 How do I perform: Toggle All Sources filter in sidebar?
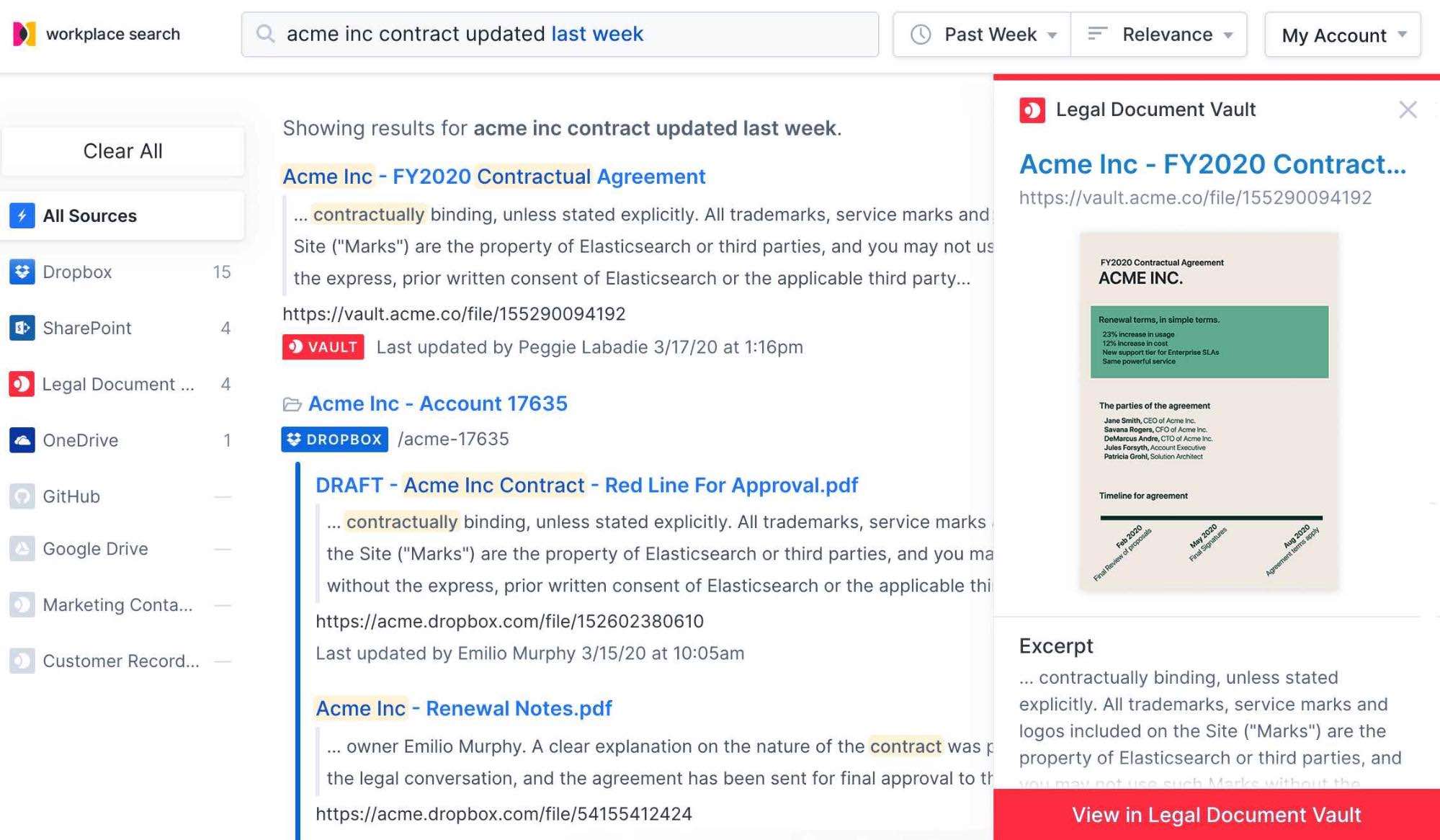(x=122, y=215)
